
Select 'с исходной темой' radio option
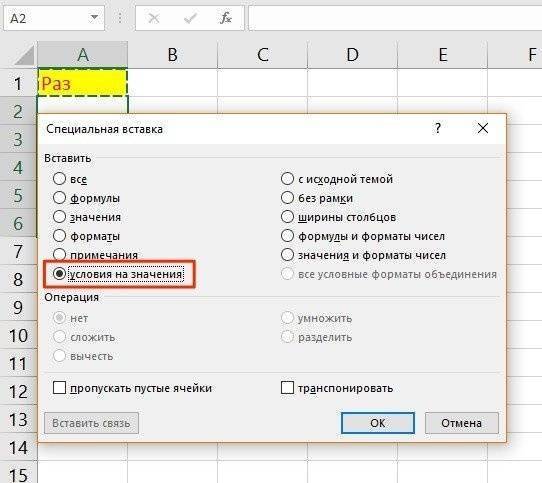(287, 179)
